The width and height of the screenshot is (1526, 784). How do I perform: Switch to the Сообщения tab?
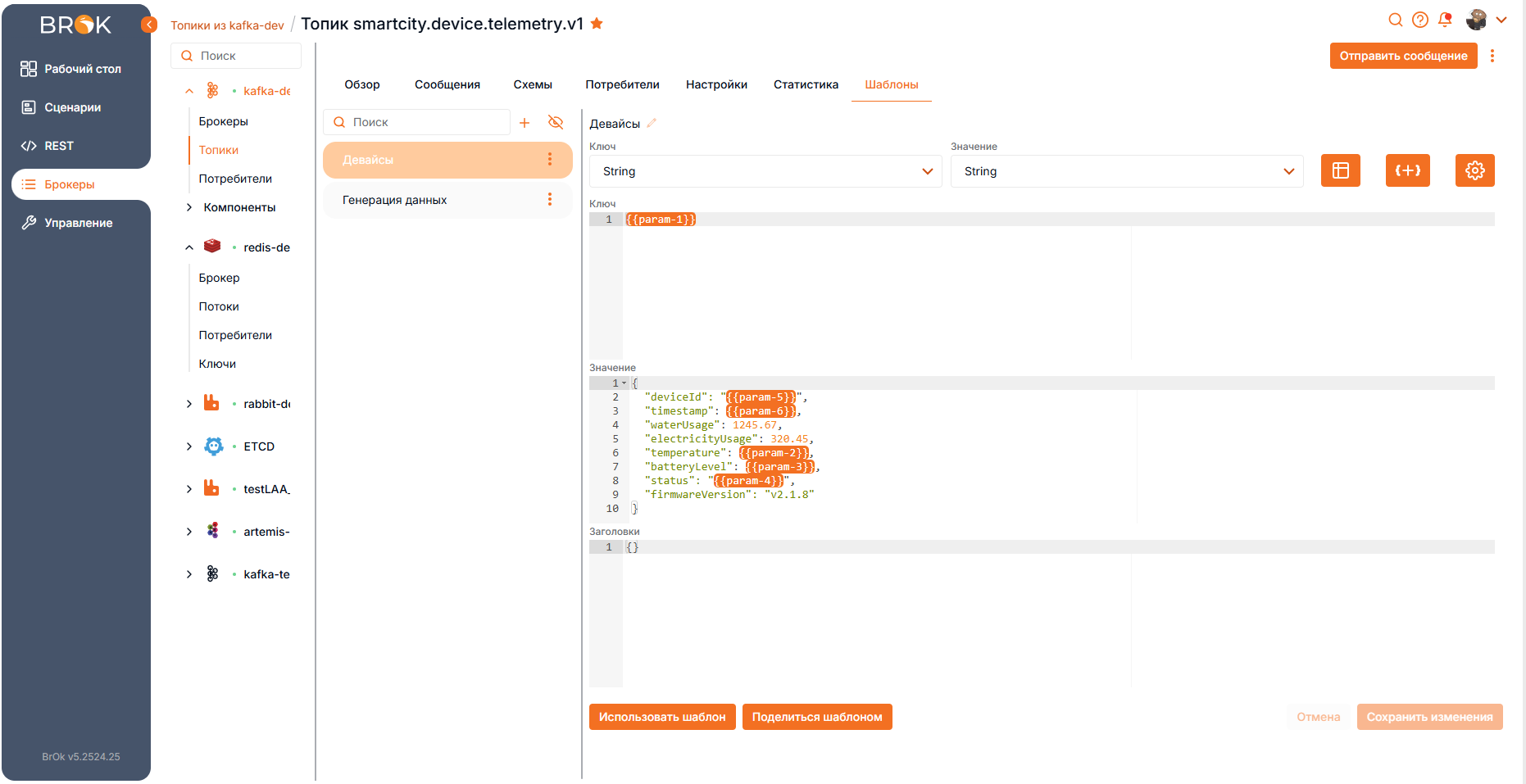(x=447, y=84)
